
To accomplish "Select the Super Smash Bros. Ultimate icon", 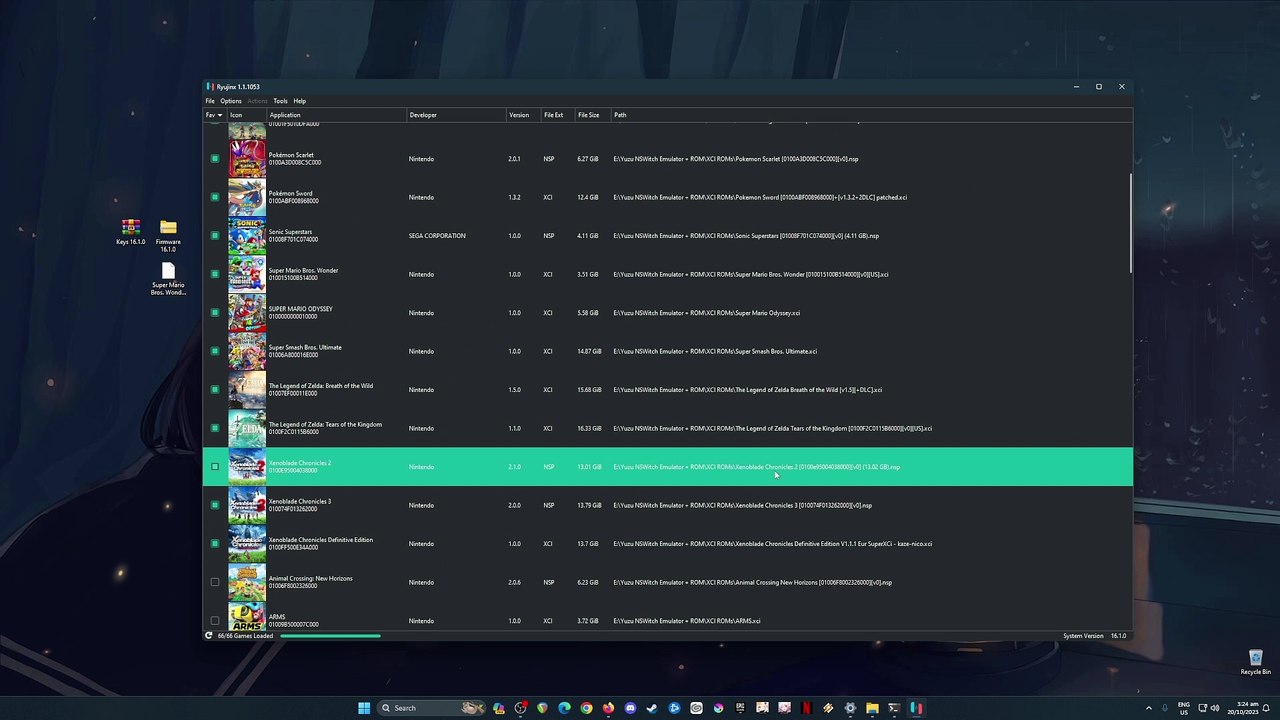I will (x=247, y=351).
